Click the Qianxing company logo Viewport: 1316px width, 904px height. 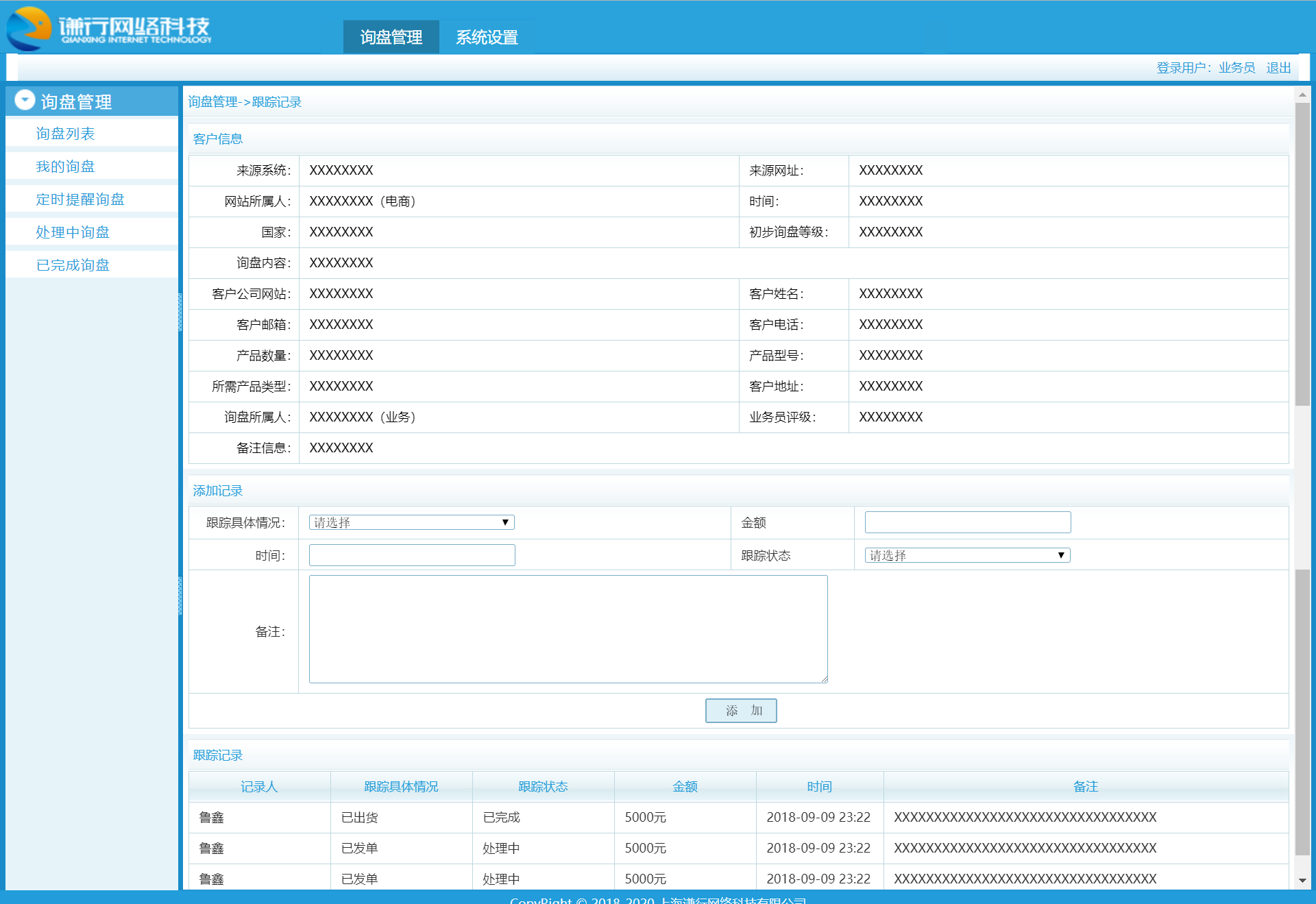tap(108, 28)
